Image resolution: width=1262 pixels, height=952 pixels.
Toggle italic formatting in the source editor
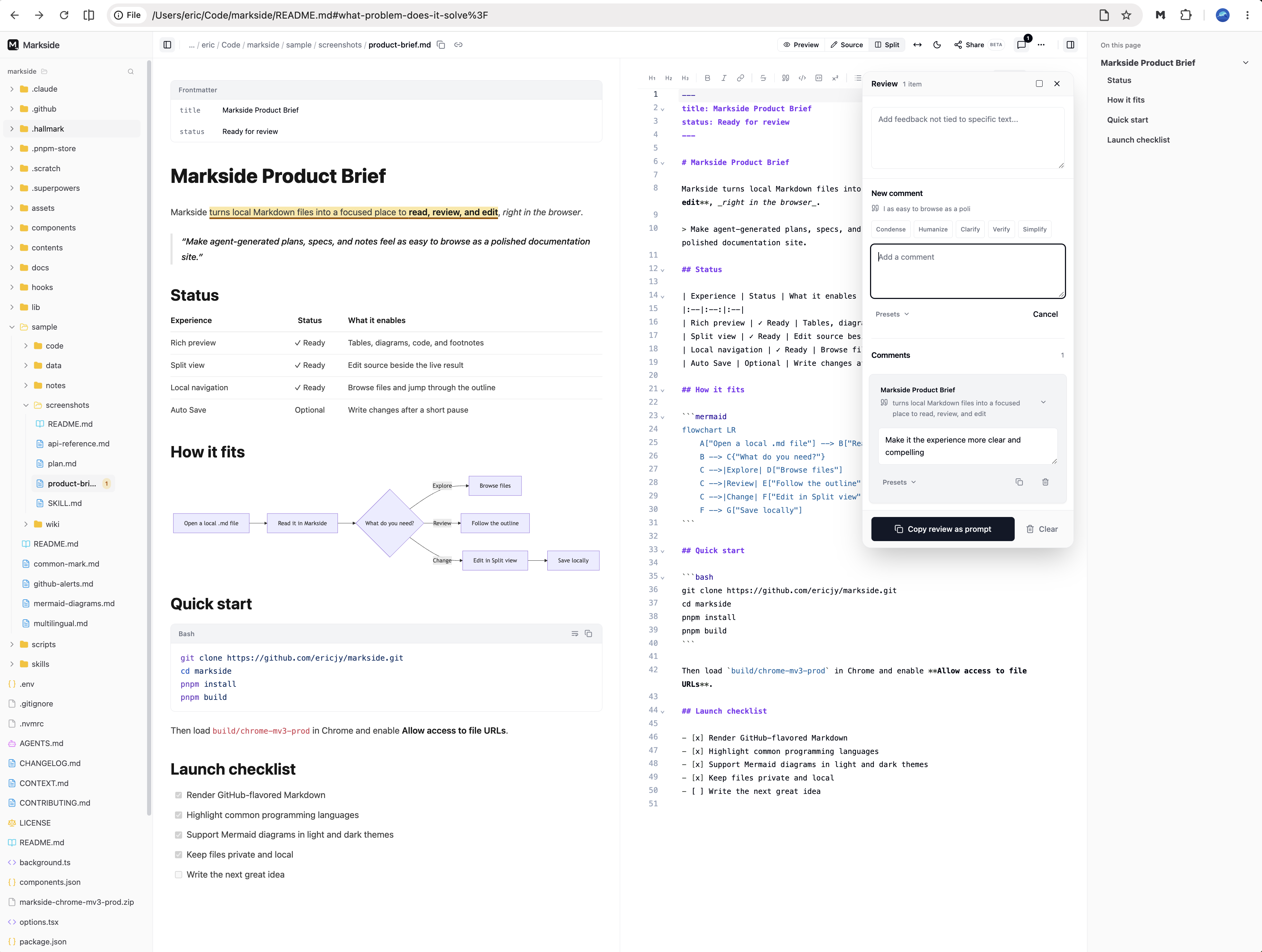point(723,78)
